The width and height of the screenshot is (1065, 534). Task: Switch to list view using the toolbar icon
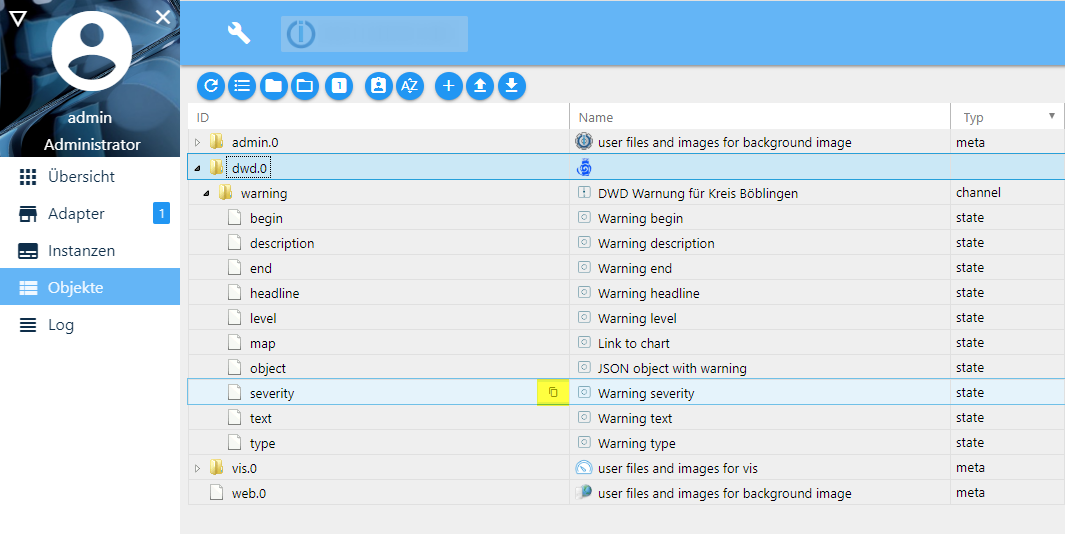[x=242, y=86]
